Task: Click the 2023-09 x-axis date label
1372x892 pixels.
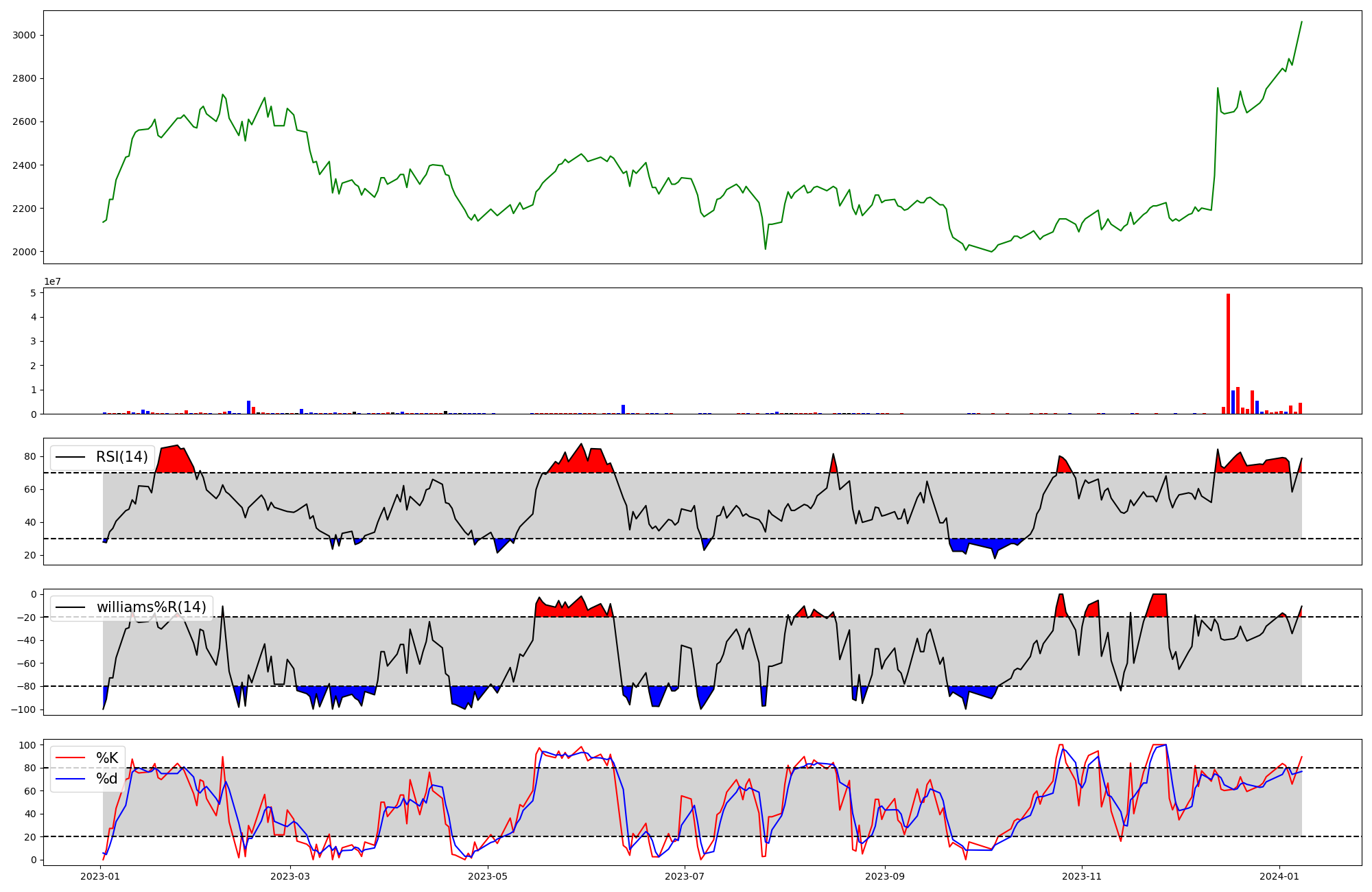Action: click(x=885, y=876)
